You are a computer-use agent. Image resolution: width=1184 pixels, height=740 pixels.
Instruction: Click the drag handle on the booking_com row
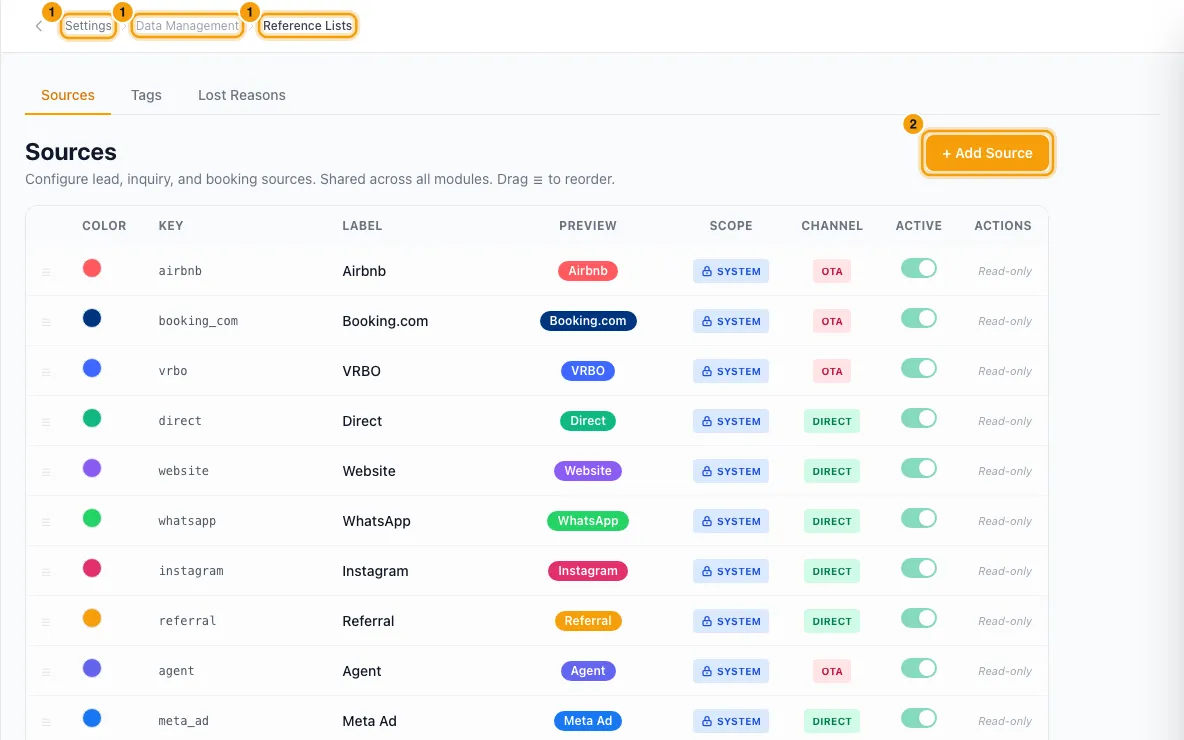[x=46, y=322]
